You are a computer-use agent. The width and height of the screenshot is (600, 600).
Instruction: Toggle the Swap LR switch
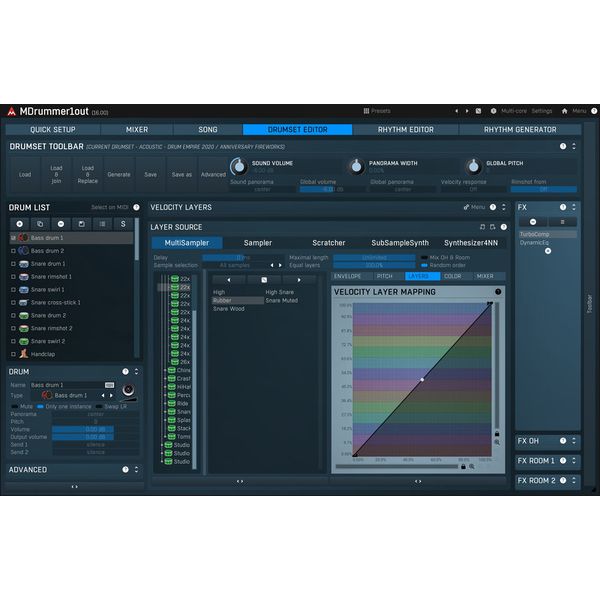coord(99,406)
